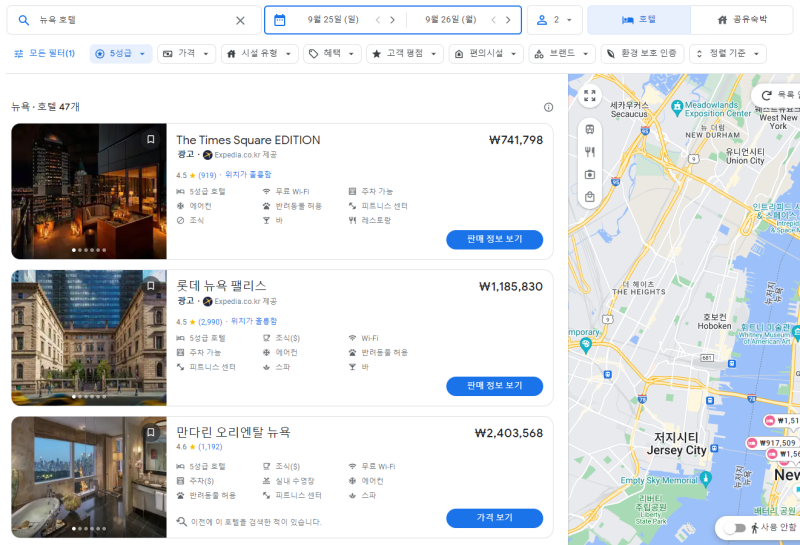View 롯데 뉴욕 팰리스 2,990 reviews
This screenshot has height=545, width=800.
tap(210, 322)
